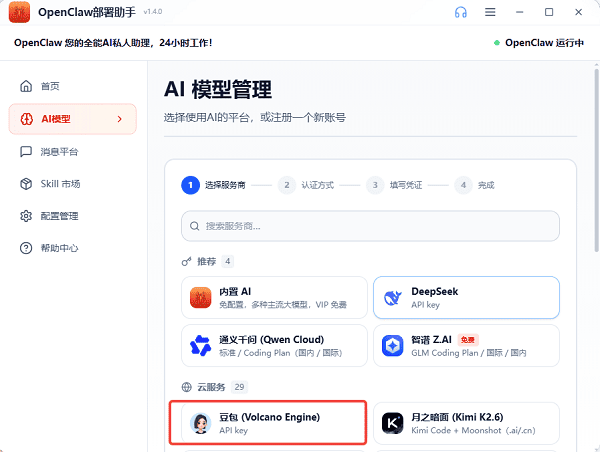Open customer support headset icon

461,12
